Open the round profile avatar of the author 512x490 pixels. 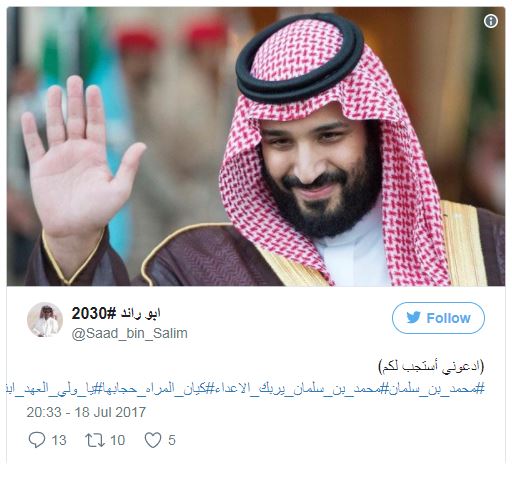[x=45, y=320]
